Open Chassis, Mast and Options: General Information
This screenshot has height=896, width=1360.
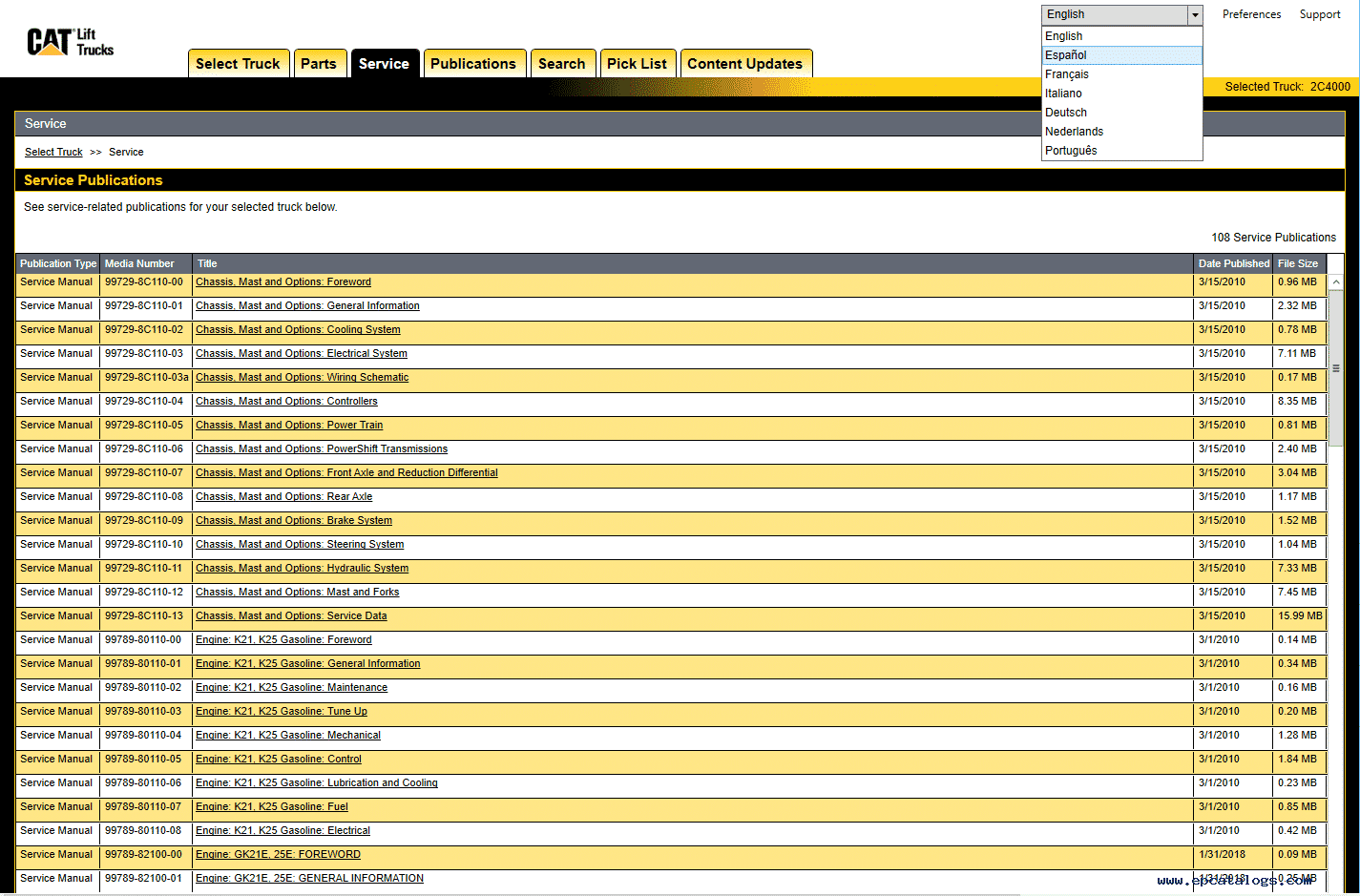pyautogui.click(x=307, y=306)
